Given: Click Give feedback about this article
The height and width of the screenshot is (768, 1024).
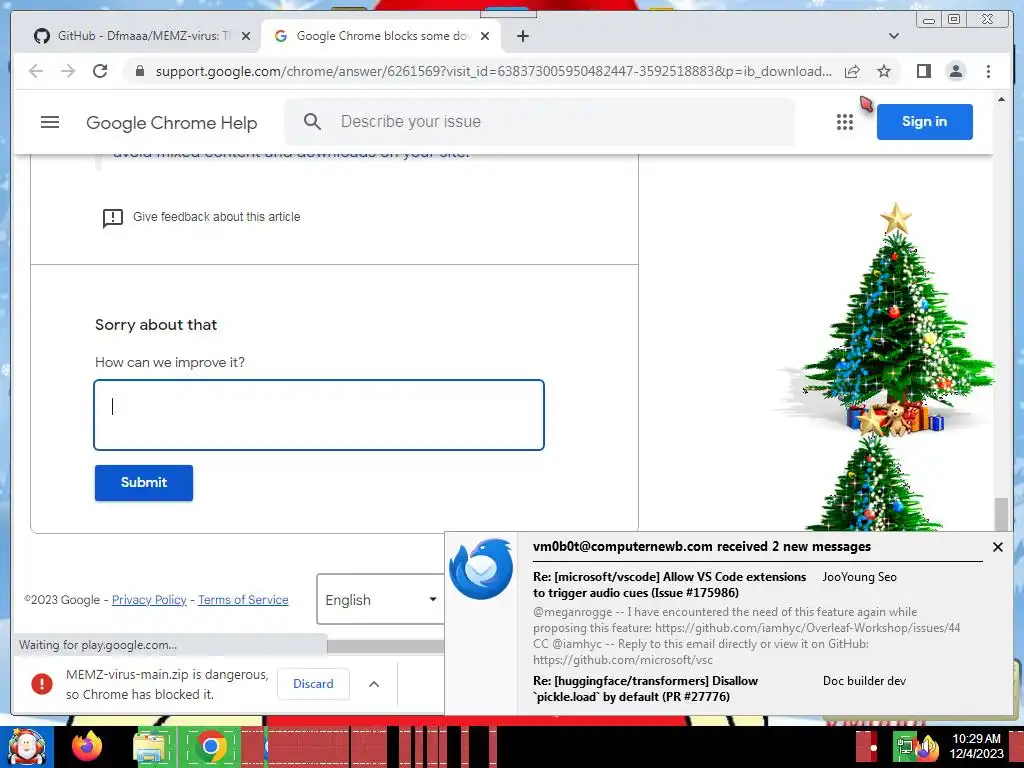Looking at the screenshot, I should (x=216, y=217).
